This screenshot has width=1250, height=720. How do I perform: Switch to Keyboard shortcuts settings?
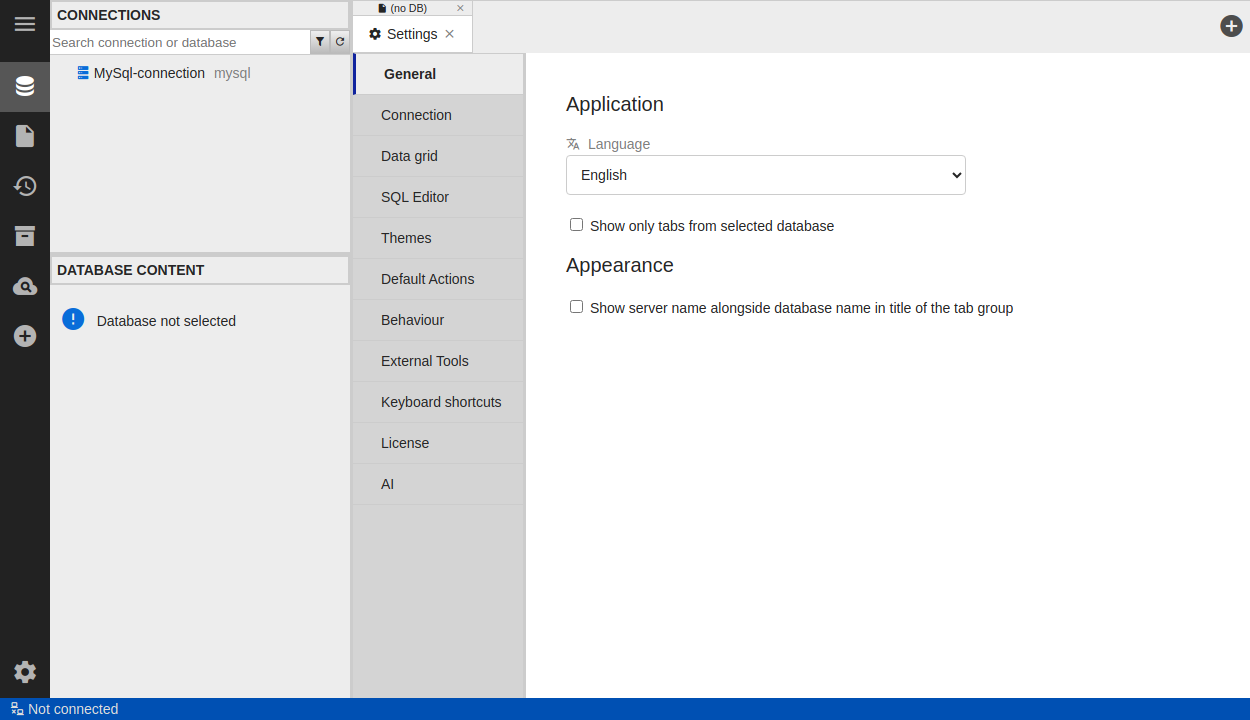click(441, 402)
